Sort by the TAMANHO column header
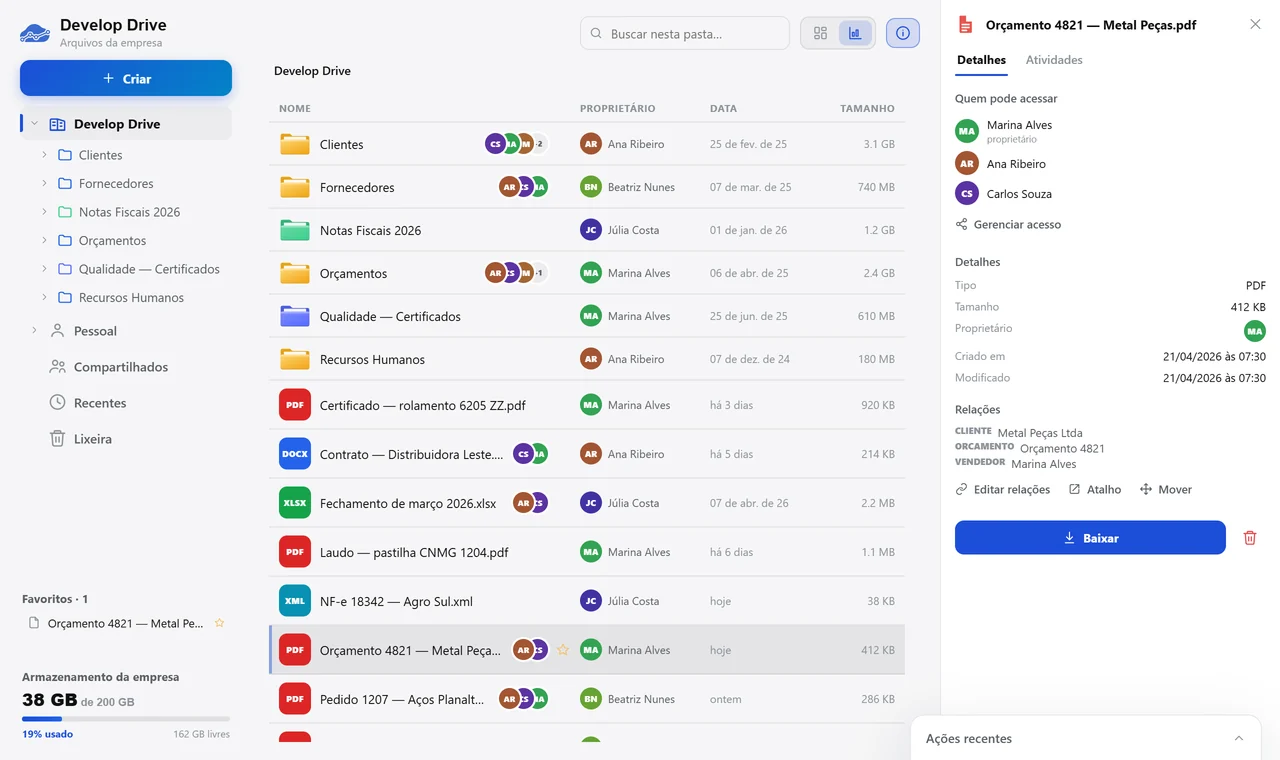1280x760 pixels. coord(867,108)
